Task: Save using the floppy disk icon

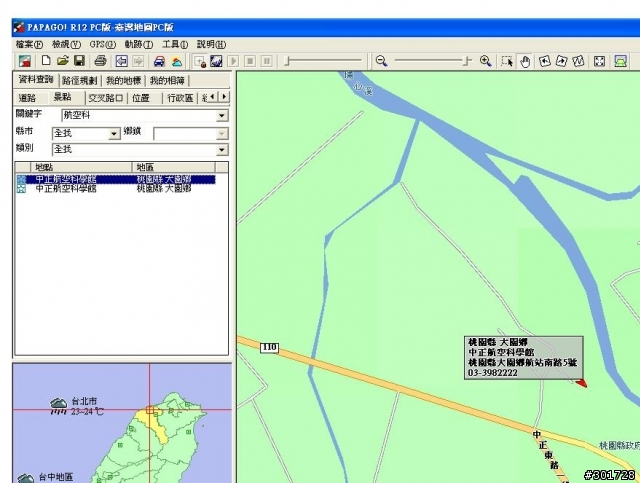Action: pos(79,61)
